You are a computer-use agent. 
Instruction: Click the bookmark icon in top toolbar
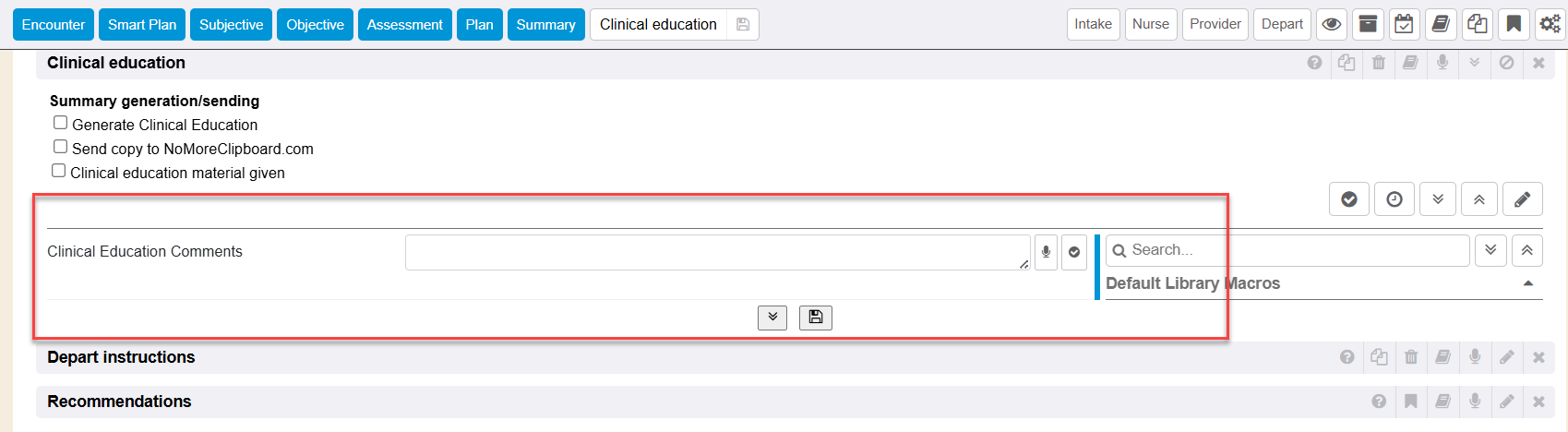pos(1514,25)
